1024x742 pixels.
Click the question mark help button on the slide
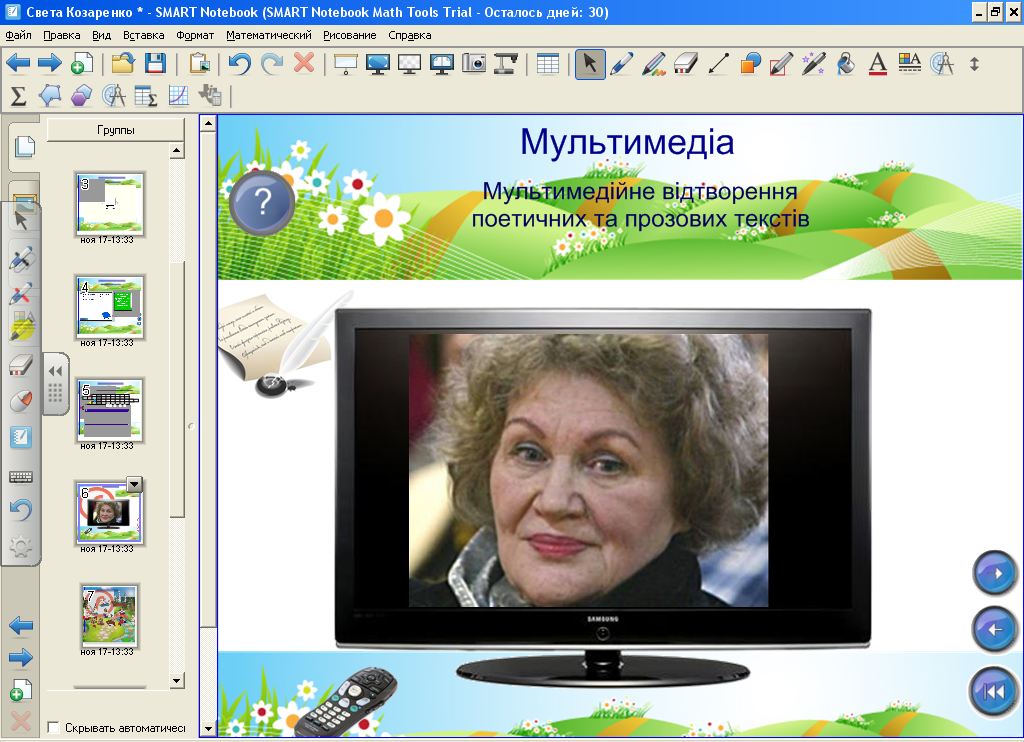point(262,202)
